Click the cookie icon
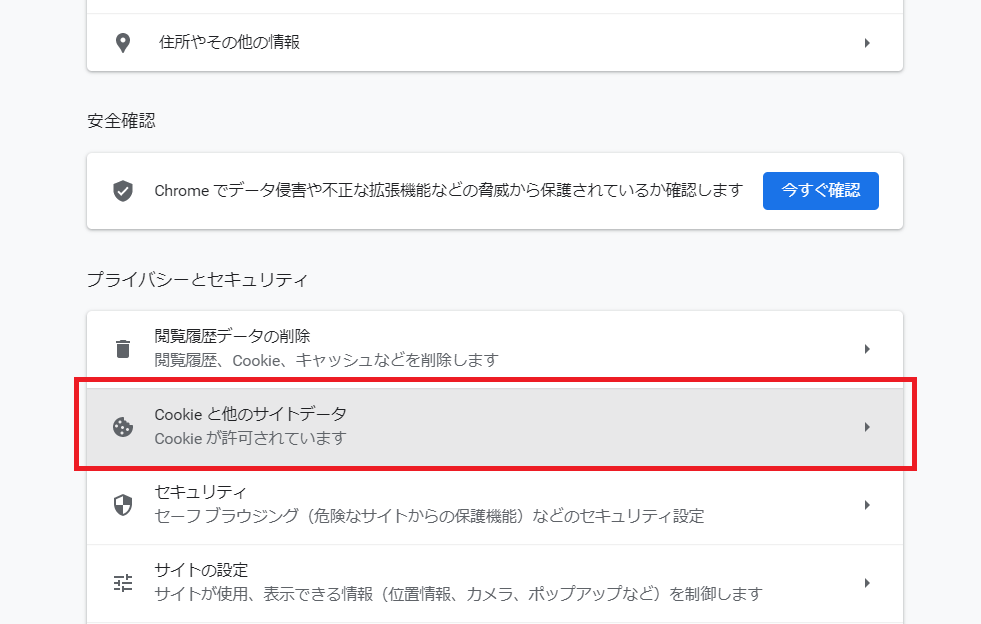Screen dimensions: 981x624 (x=123, y=427)
